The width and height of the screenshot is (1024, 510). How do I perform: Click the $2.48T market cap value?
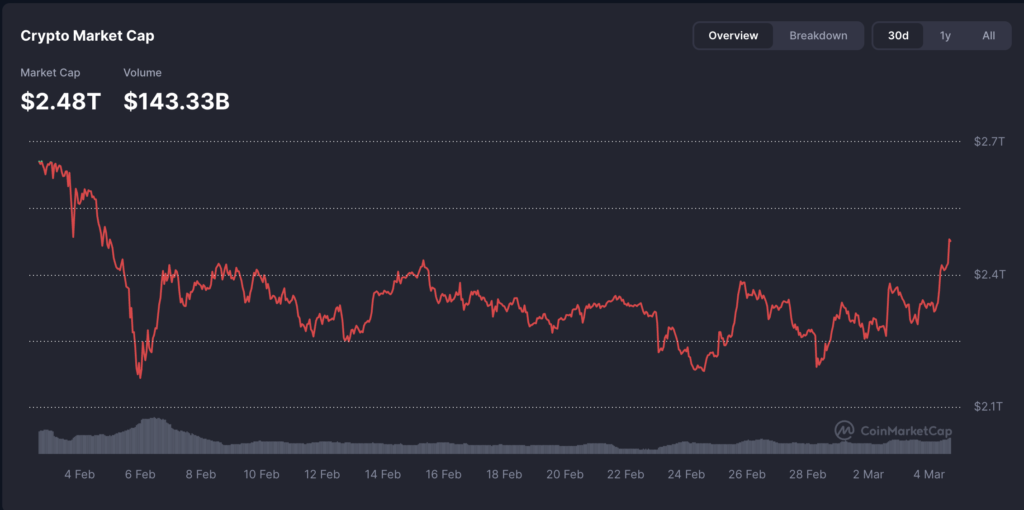[61, 100]
